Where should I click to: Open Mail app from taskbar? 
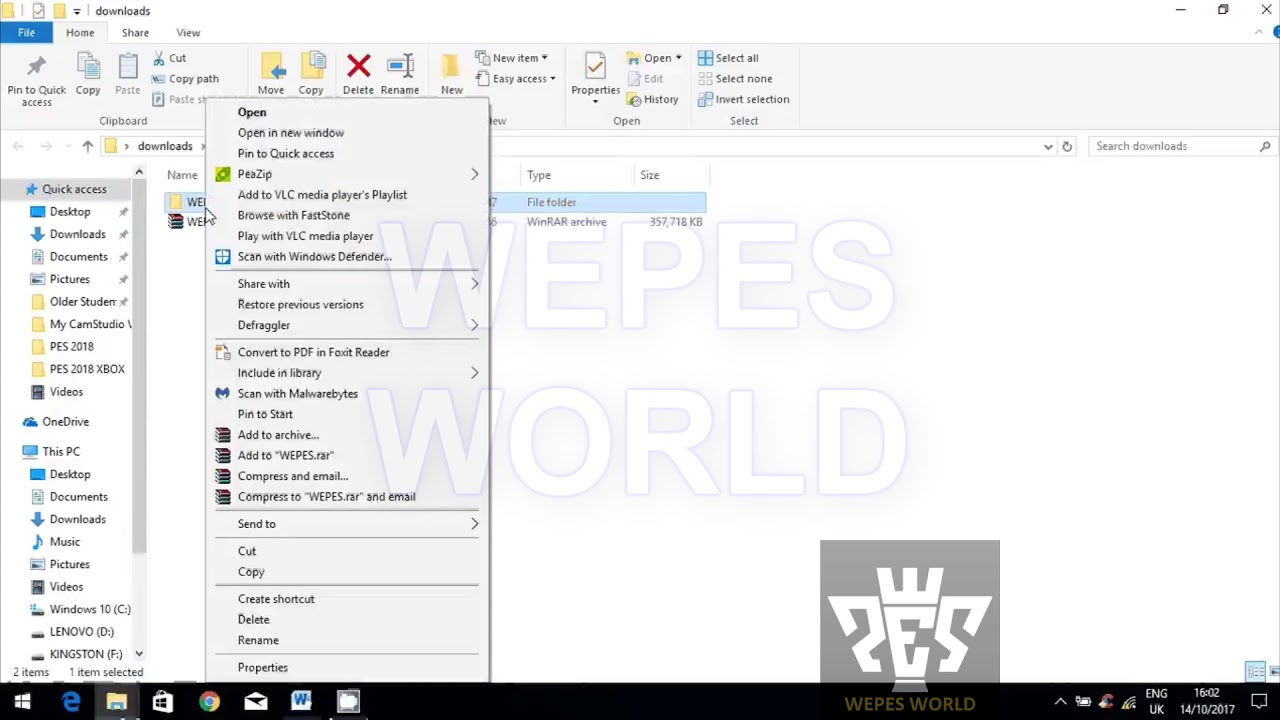[255, 702]
